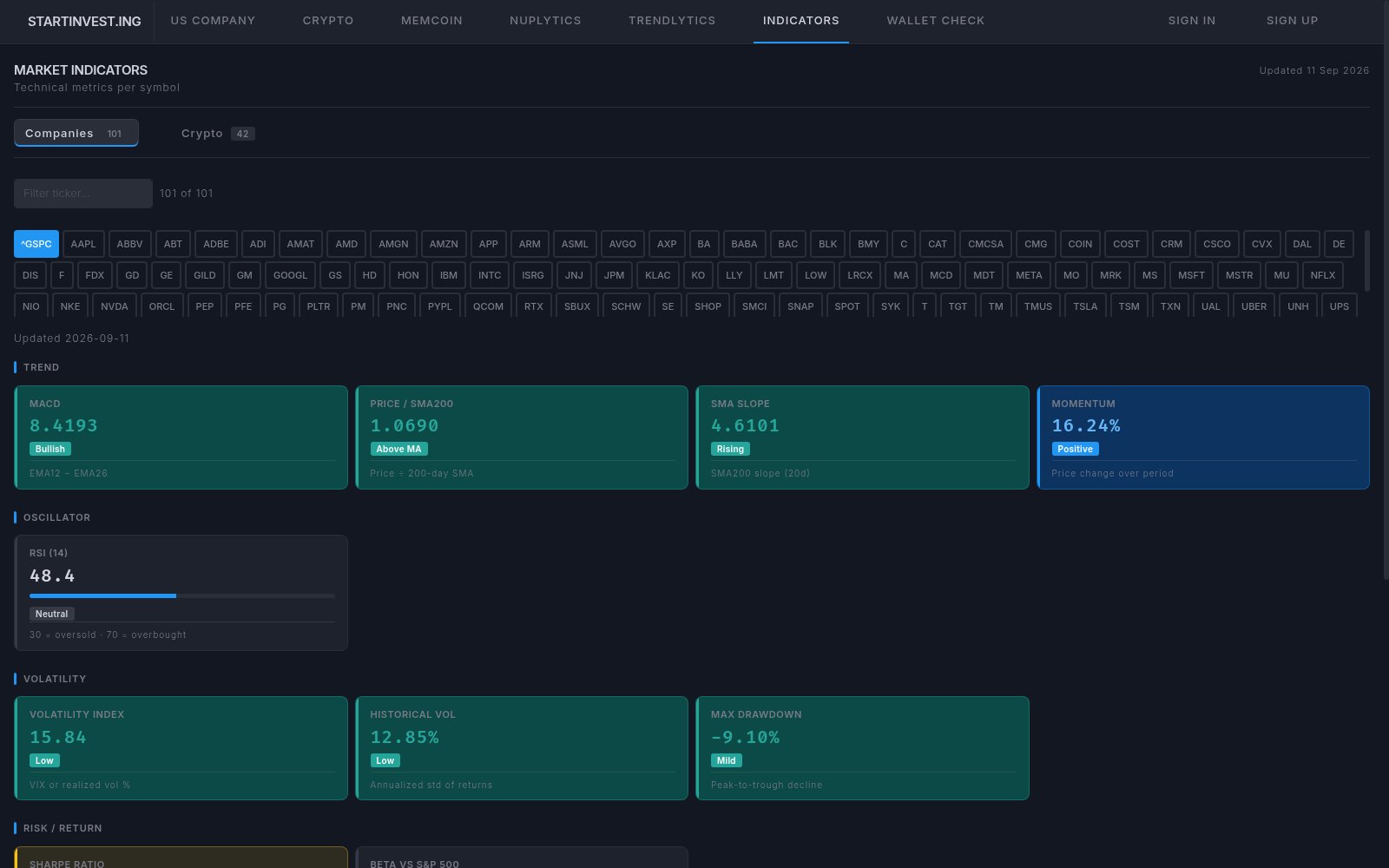Image resolution: width=1389 pixels, height=868 pixels.
Task: Open the MACD 8.4193 card
Action: point(181,437)
